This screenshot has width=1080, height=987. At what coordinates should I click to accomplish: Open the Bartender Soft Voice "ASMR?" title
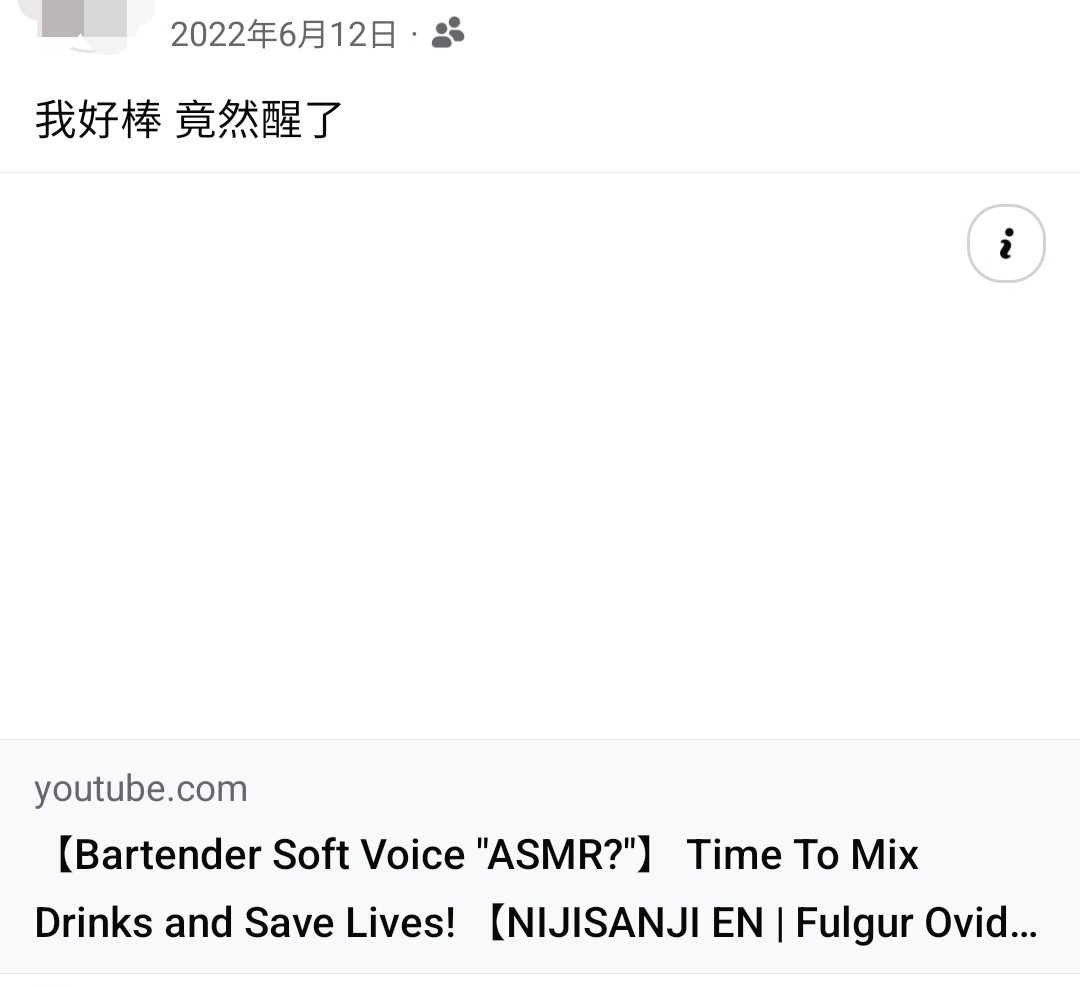click(x=352, y=854)
